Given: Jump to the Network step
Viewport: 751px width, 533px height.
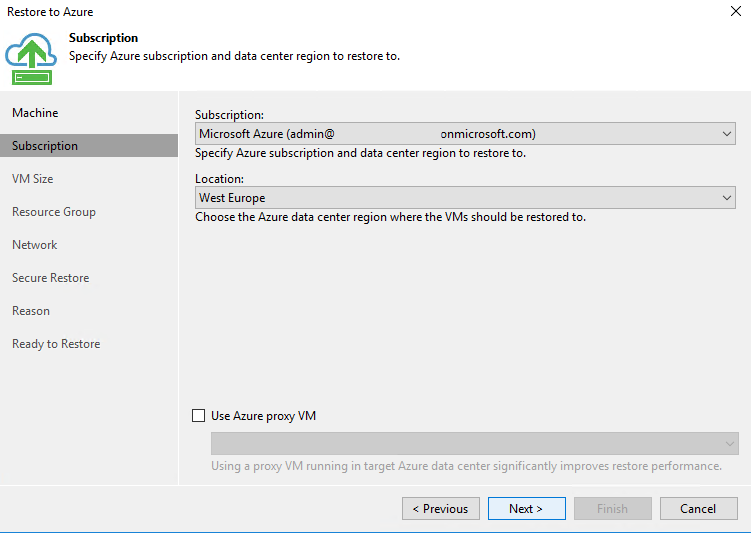Looking at the screenshot, I should (34, 245).
